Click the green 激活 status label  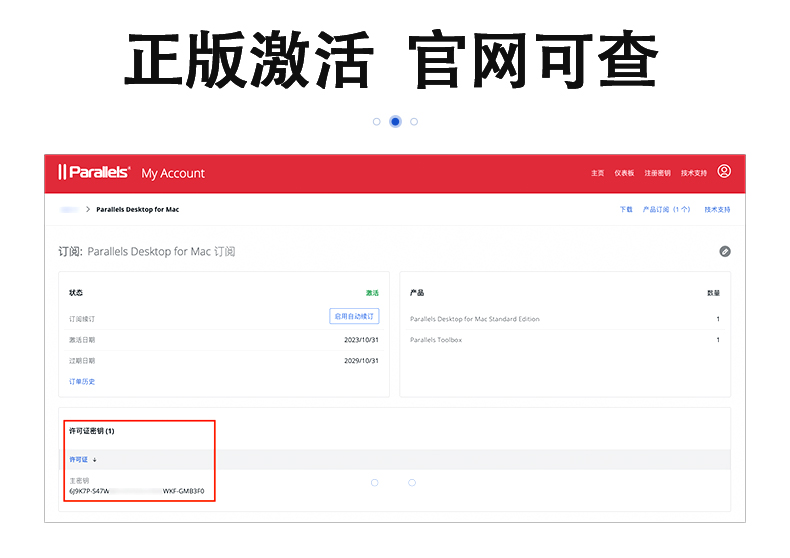point(372,293)
